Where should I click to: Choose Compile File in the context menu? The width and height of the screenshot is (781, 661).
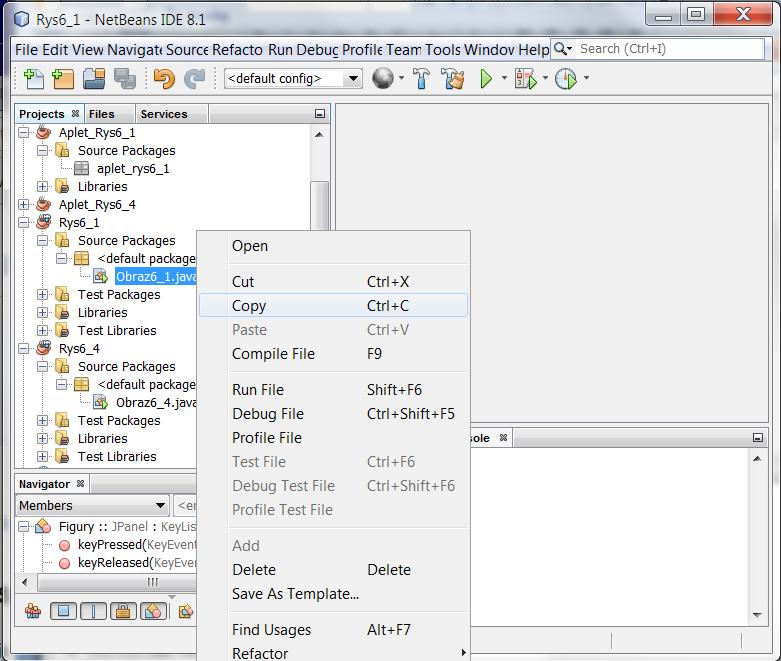tap(333, 354)
